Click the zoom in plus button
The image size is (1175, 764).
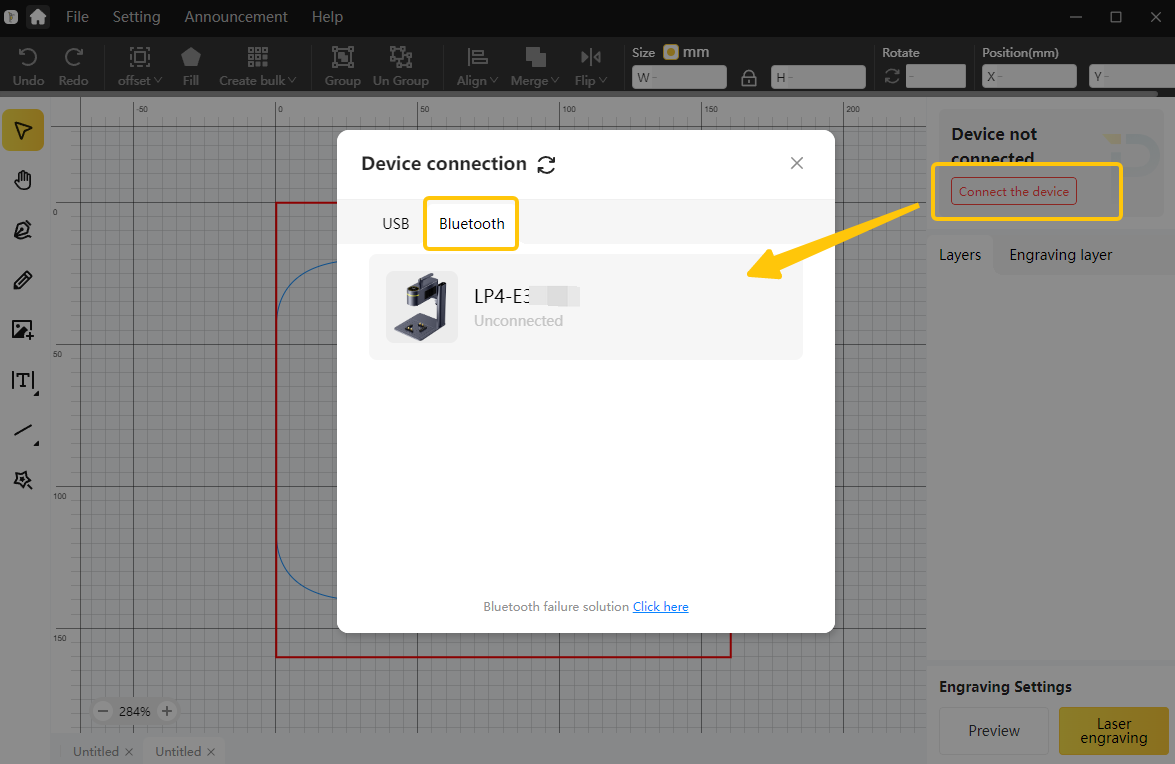click(x=167, y=711)
